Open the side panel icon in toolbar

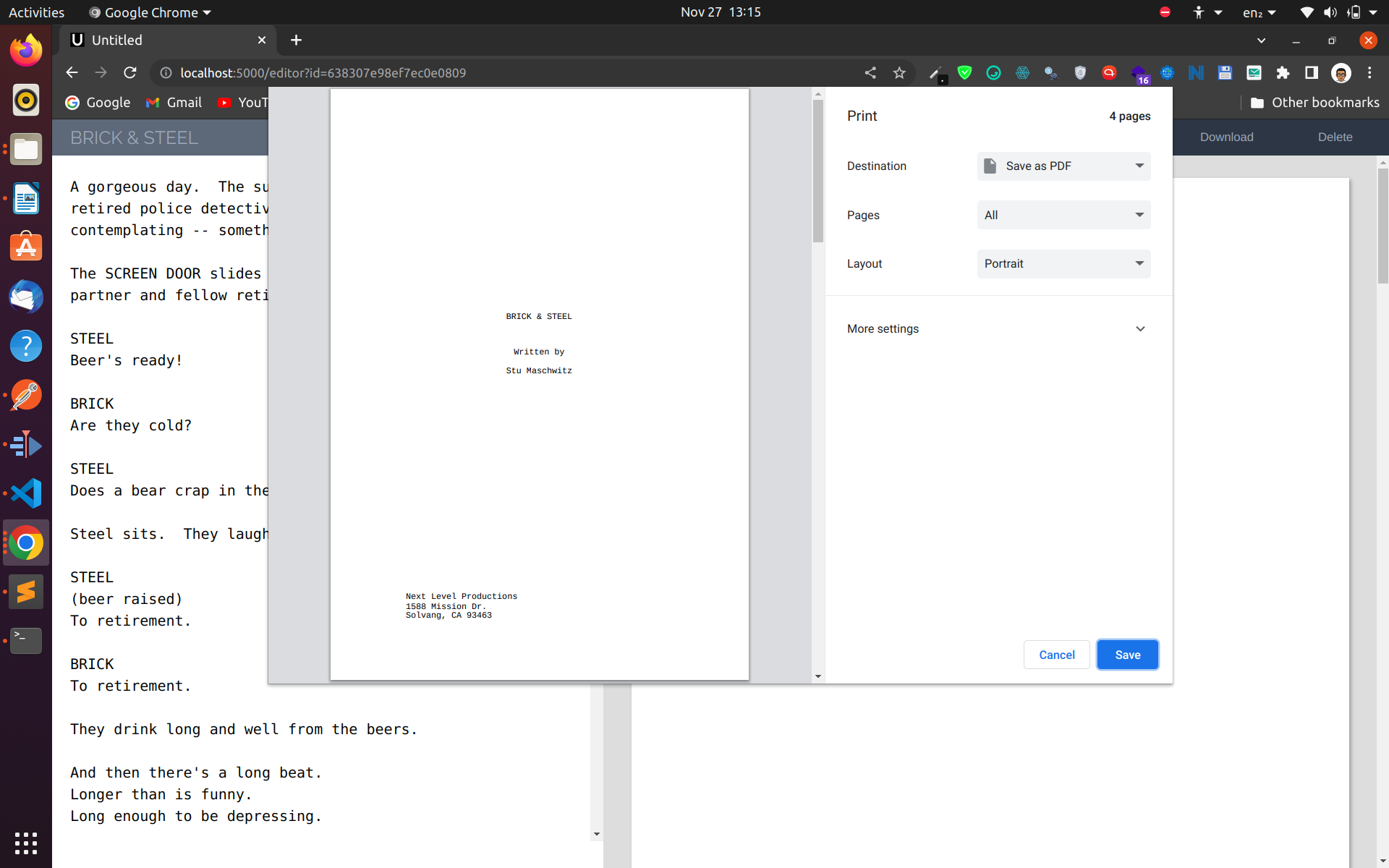point(1311,72)
